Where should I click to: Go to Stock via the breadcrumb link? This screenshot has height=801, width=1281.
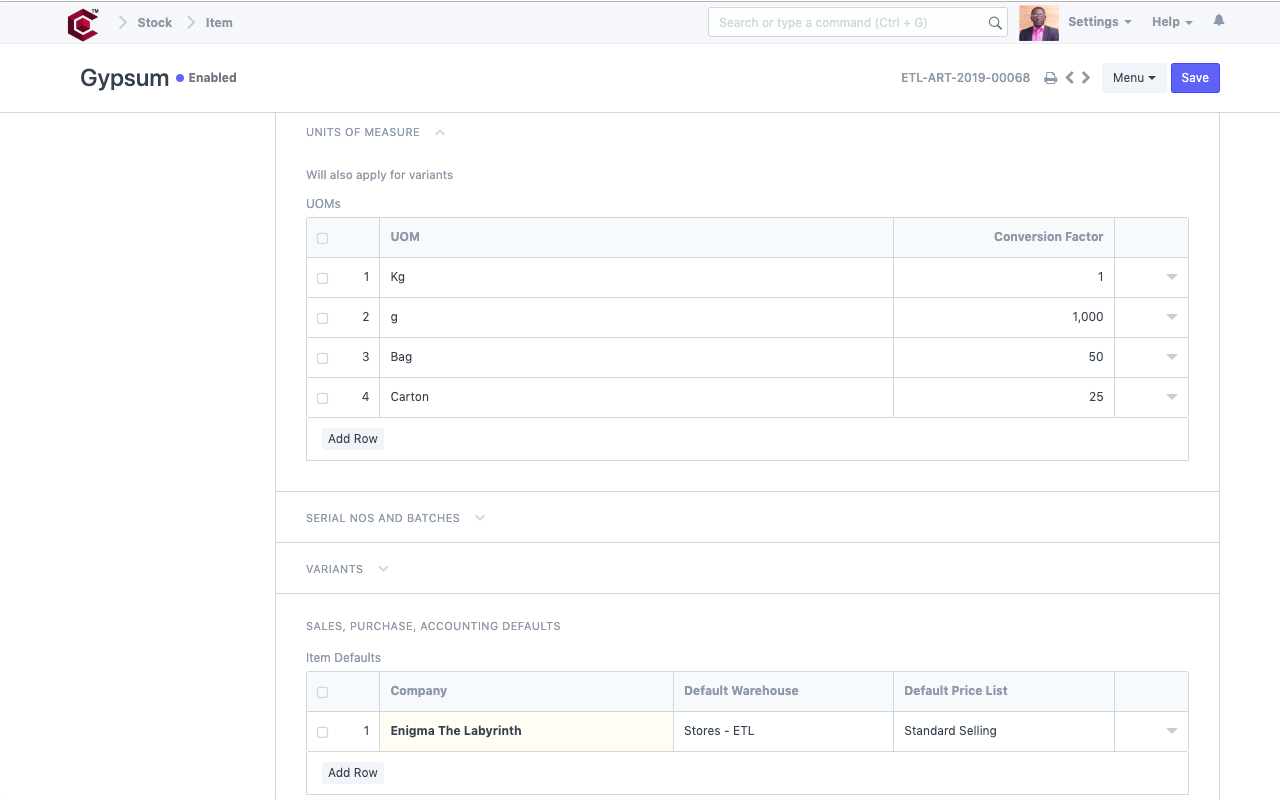155,22
